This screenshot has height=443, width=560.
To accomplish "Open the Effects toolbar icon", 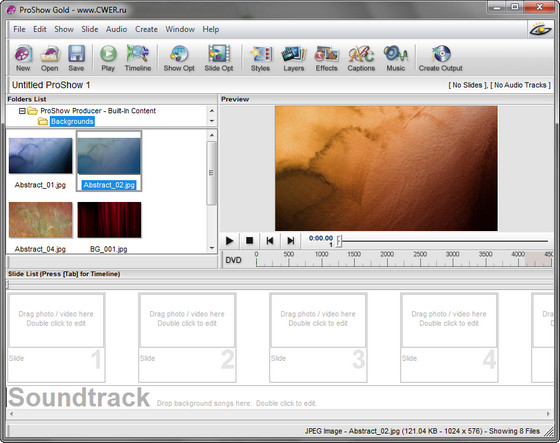I will (326, 58).
